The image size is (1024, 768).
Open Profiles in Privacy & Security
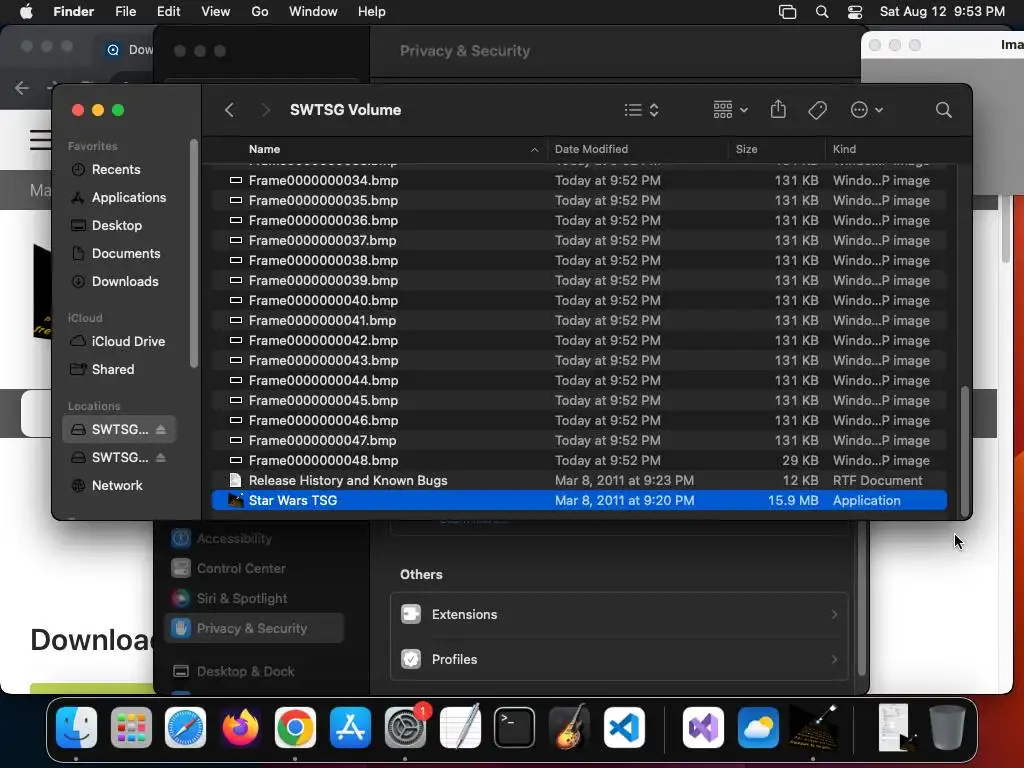619,660
